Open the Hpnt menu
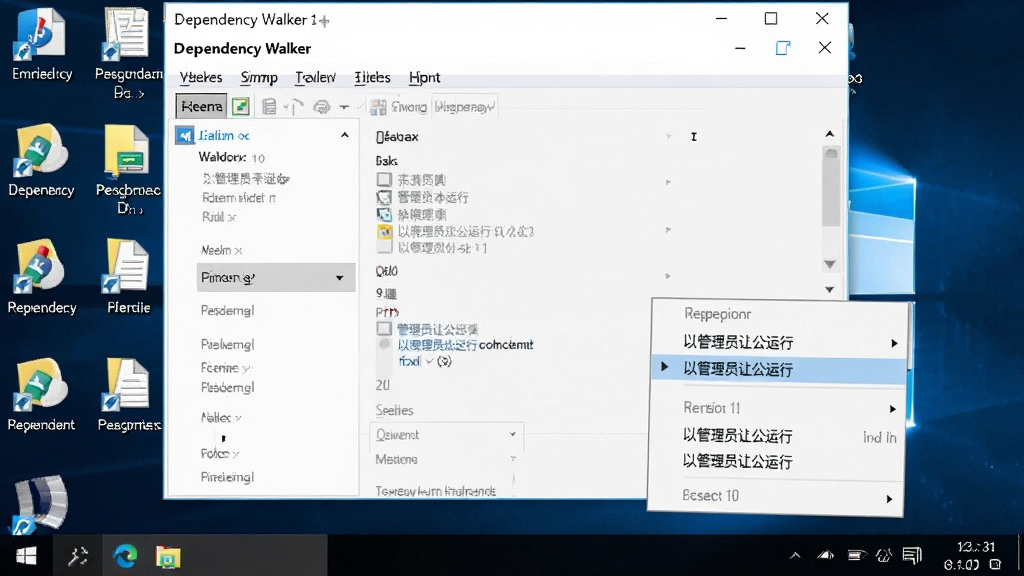 [424, 78]
